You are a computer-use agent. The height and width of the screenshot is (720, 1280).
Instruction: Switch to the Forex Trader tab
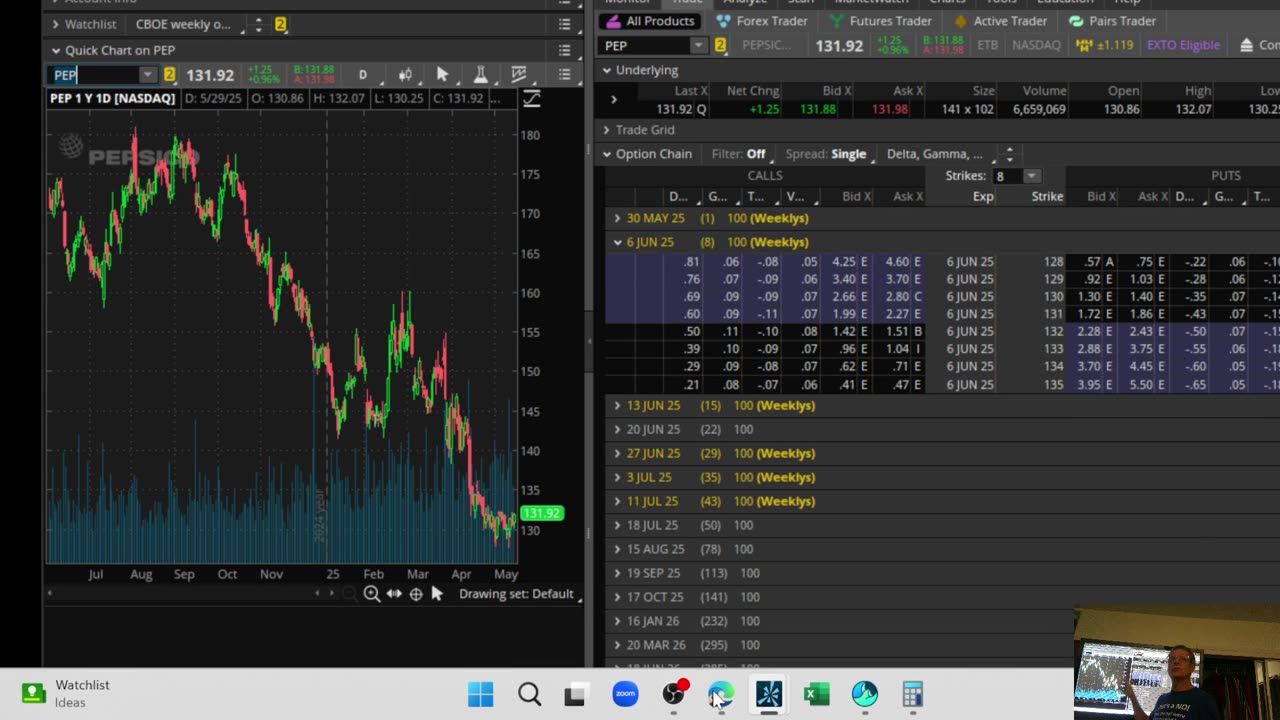pyautogui.click(x=762, y=21)
